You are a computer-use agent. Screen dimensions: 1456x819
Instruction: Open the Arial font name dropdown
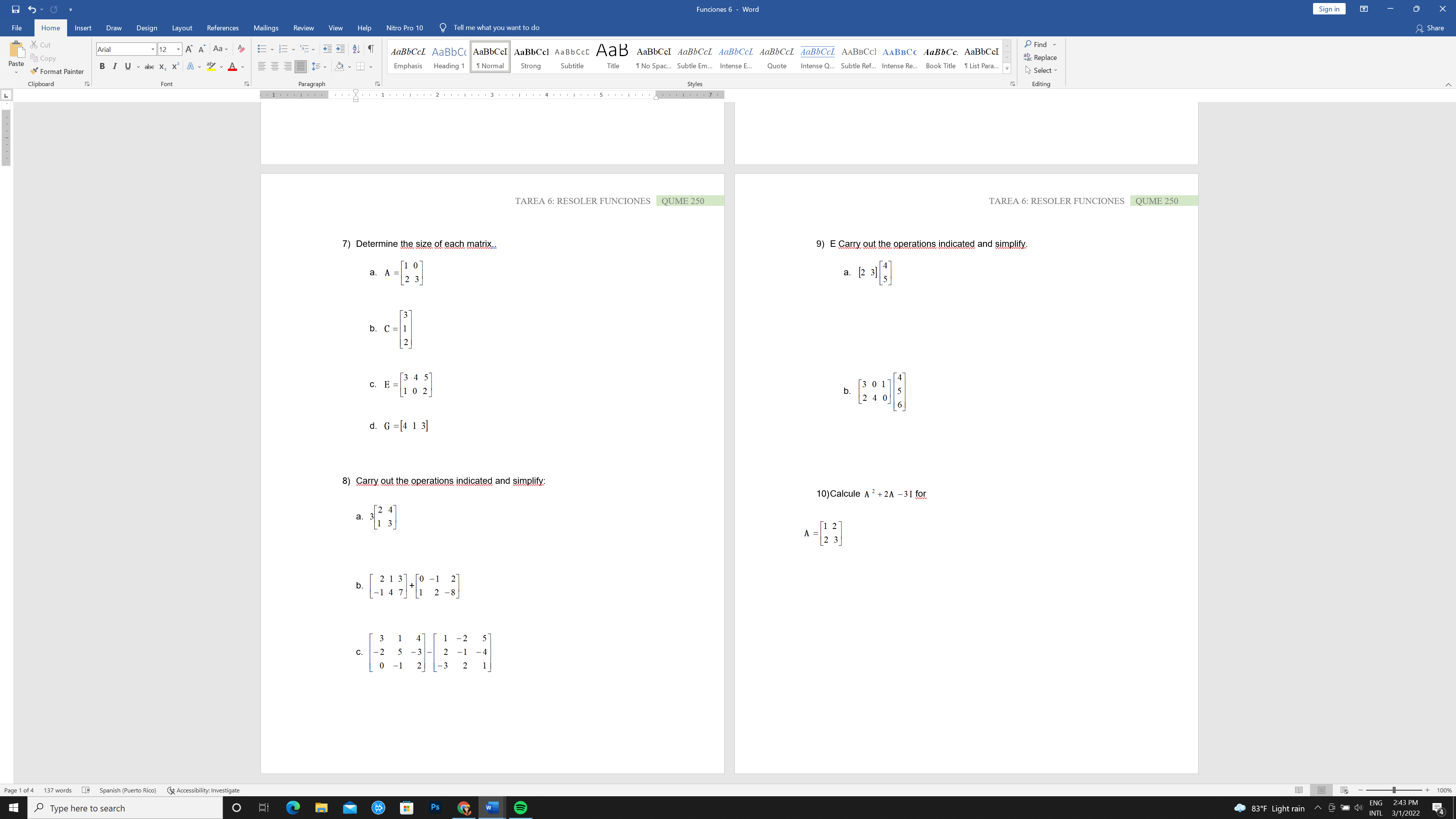[152, 49]
